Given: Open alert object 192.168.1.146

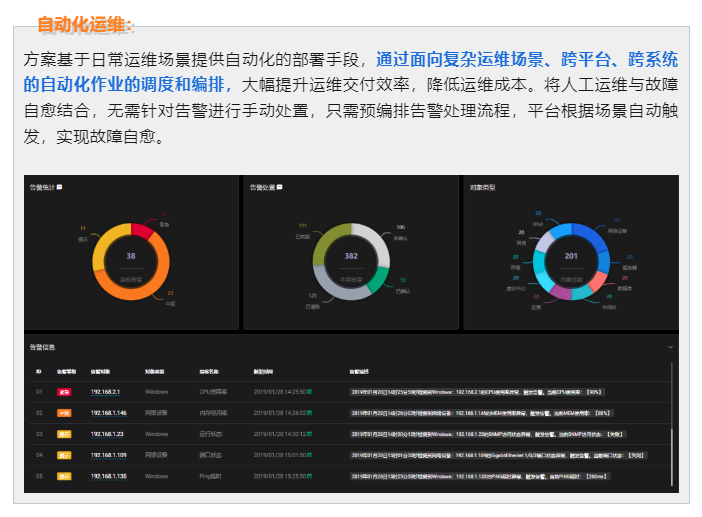Looking at the screenshot, I should tap(108, 413).
